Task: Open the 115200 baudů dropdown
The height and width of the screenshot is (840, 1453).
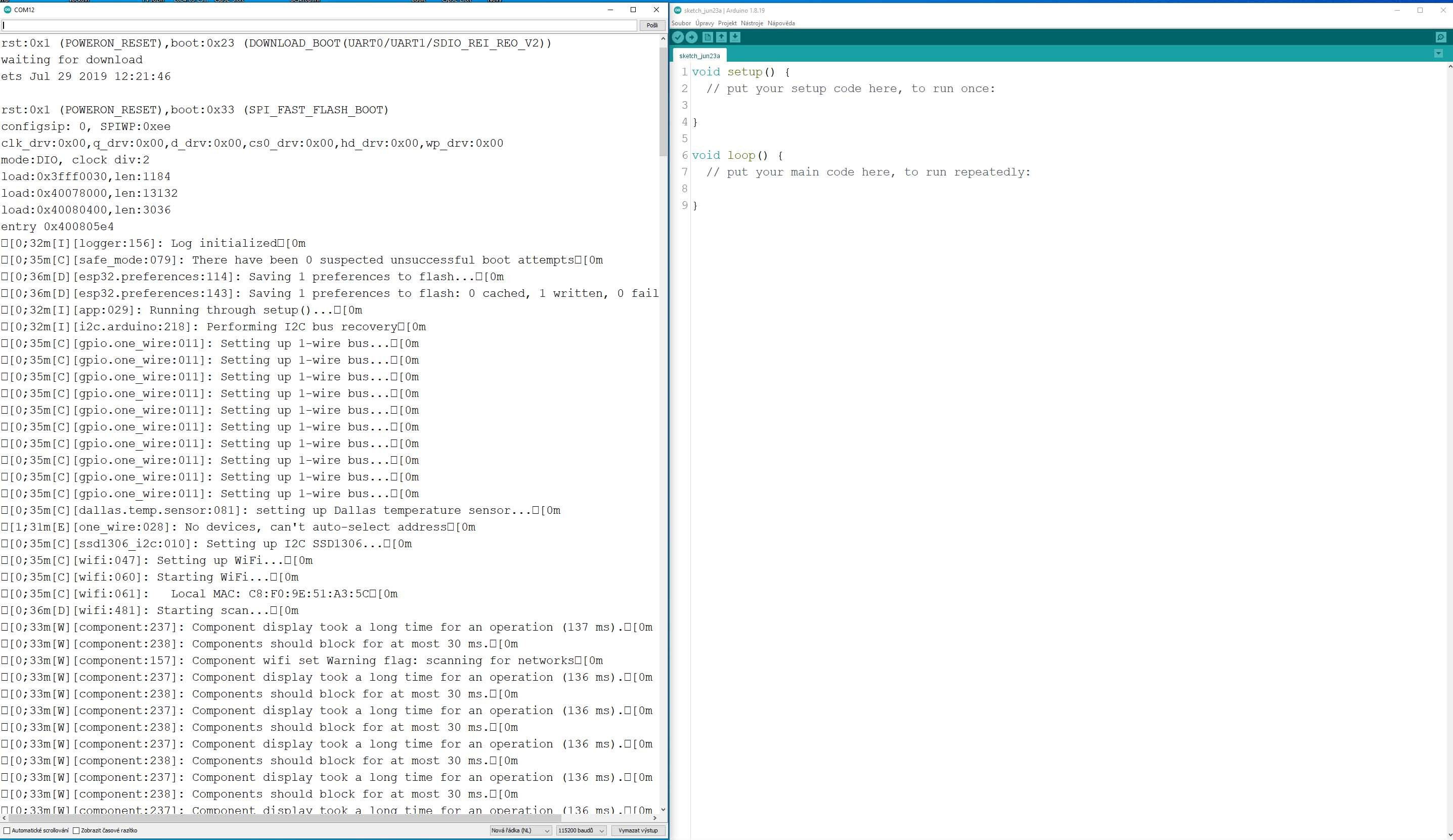Action: coord(581,830)
